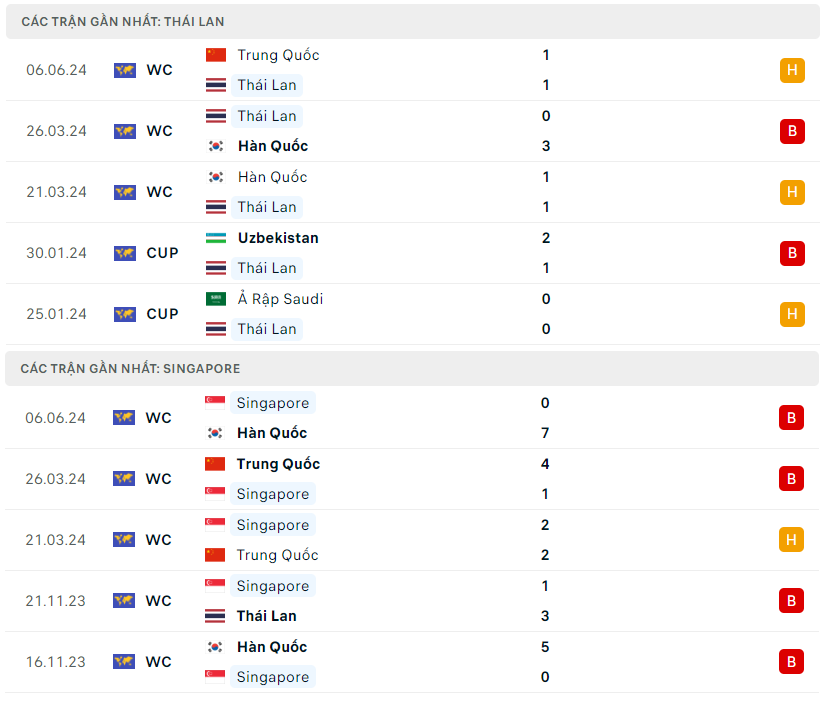Viewport: 822px width, 706px height.
Task: Click the South Korea flag in the 16.11.23 match
Action: coord(215,647)
